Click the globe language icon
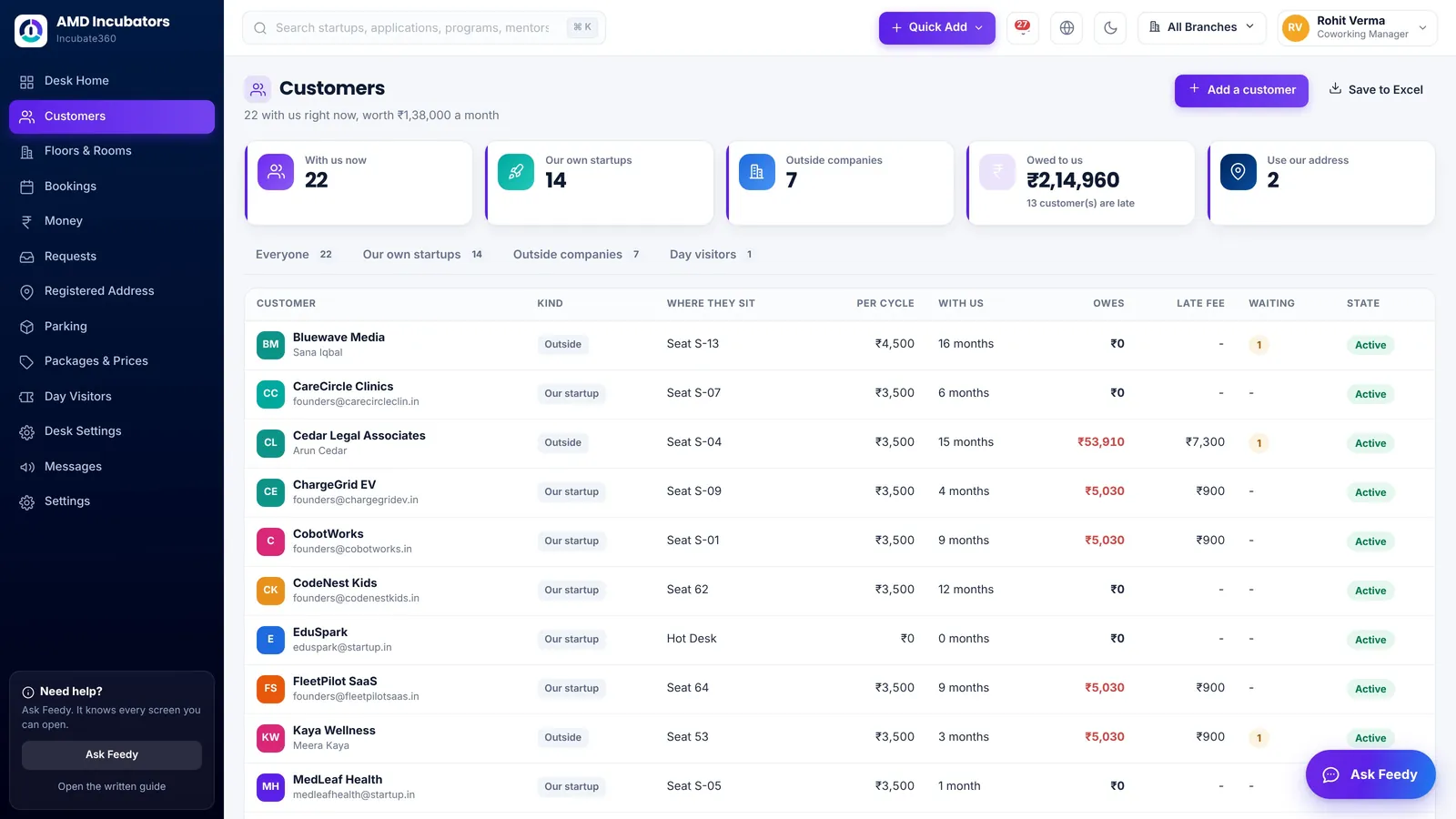The height and width of the screenshot is (819, 1456). coord(1067,27)
